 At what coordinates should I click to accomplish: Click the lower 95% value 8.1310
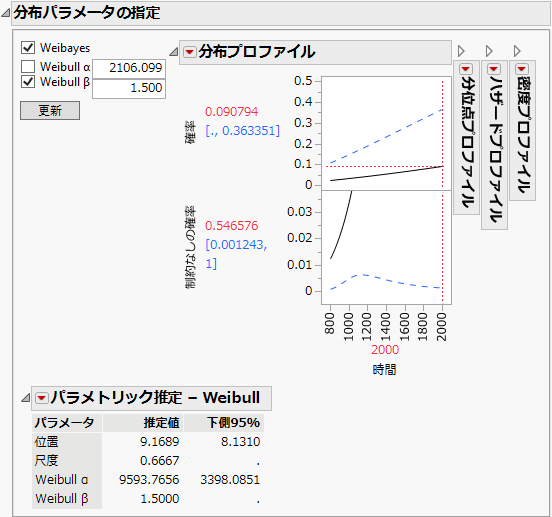pos(240,442)
